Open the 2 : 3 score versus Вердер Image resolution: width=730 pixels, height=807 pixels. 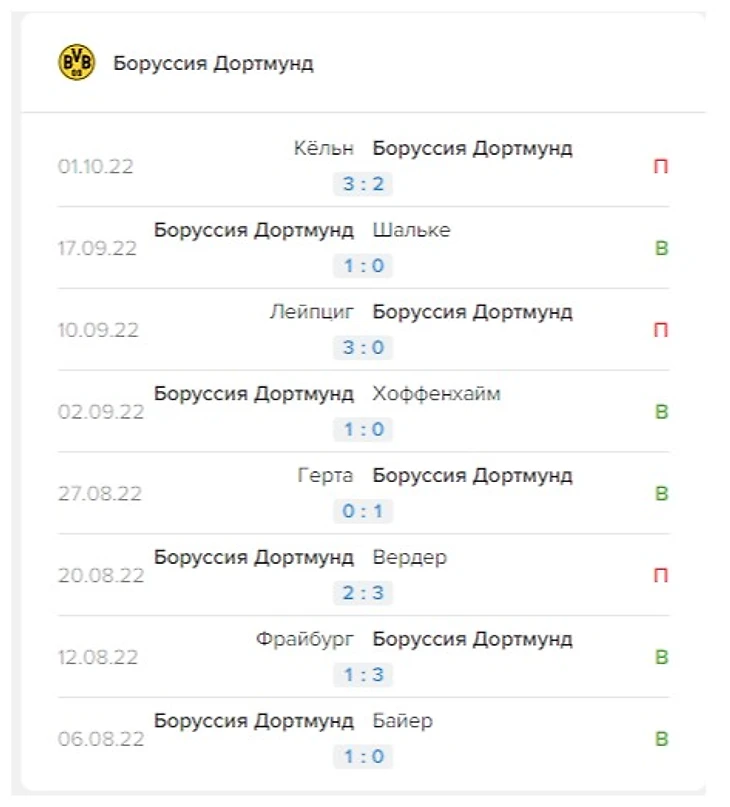[x=363, y=593]
